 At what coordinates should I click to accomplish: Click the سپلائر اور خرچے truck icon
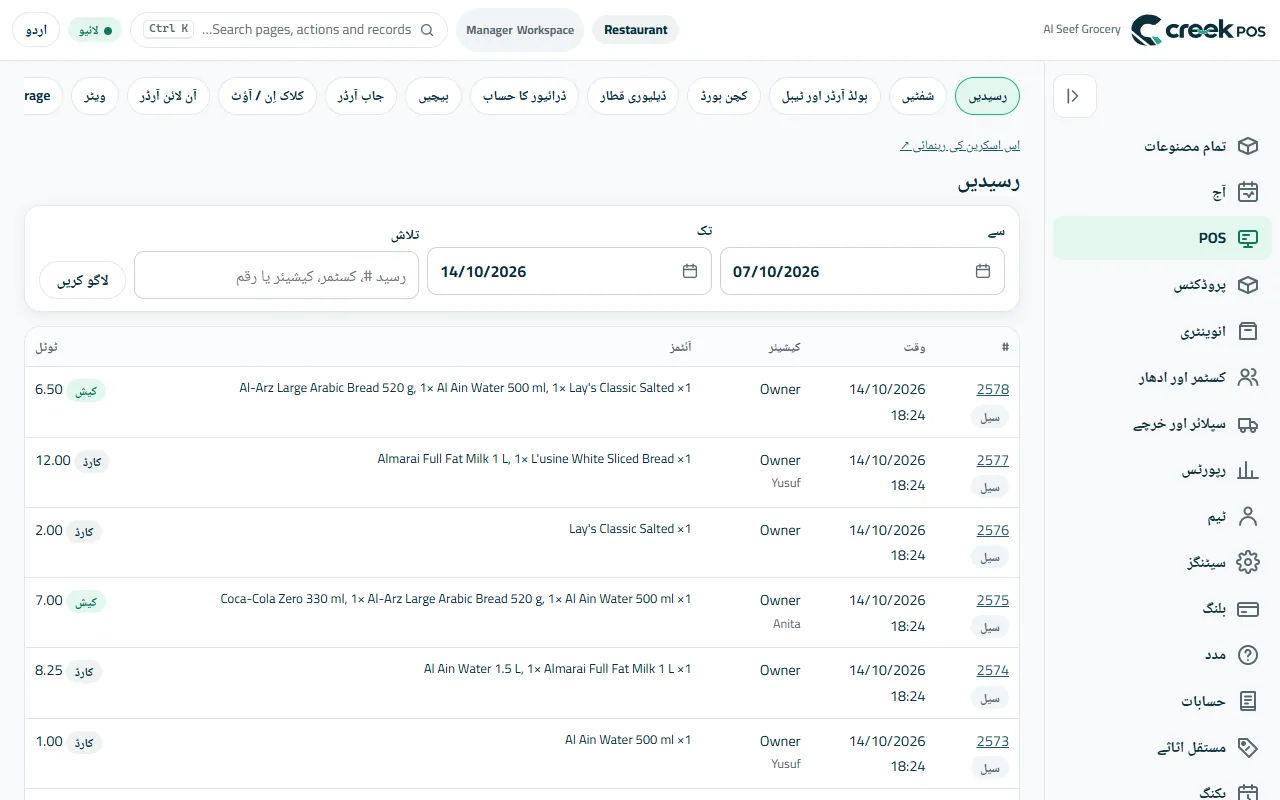pos(1247,424)
